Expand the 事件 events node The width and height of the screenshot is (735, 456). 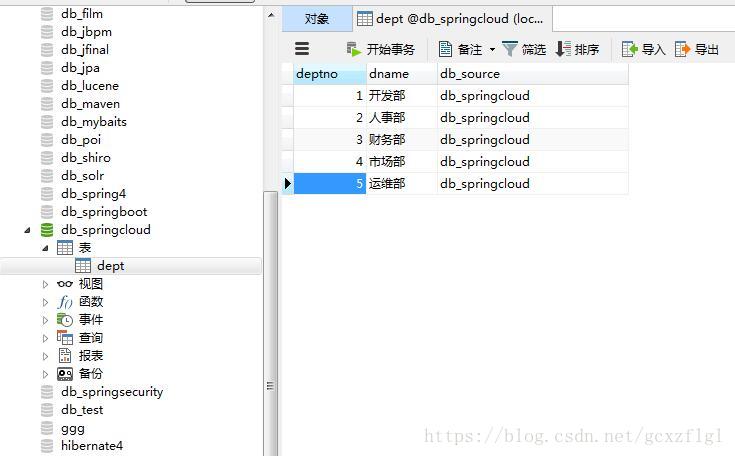[x=45, y=320]
